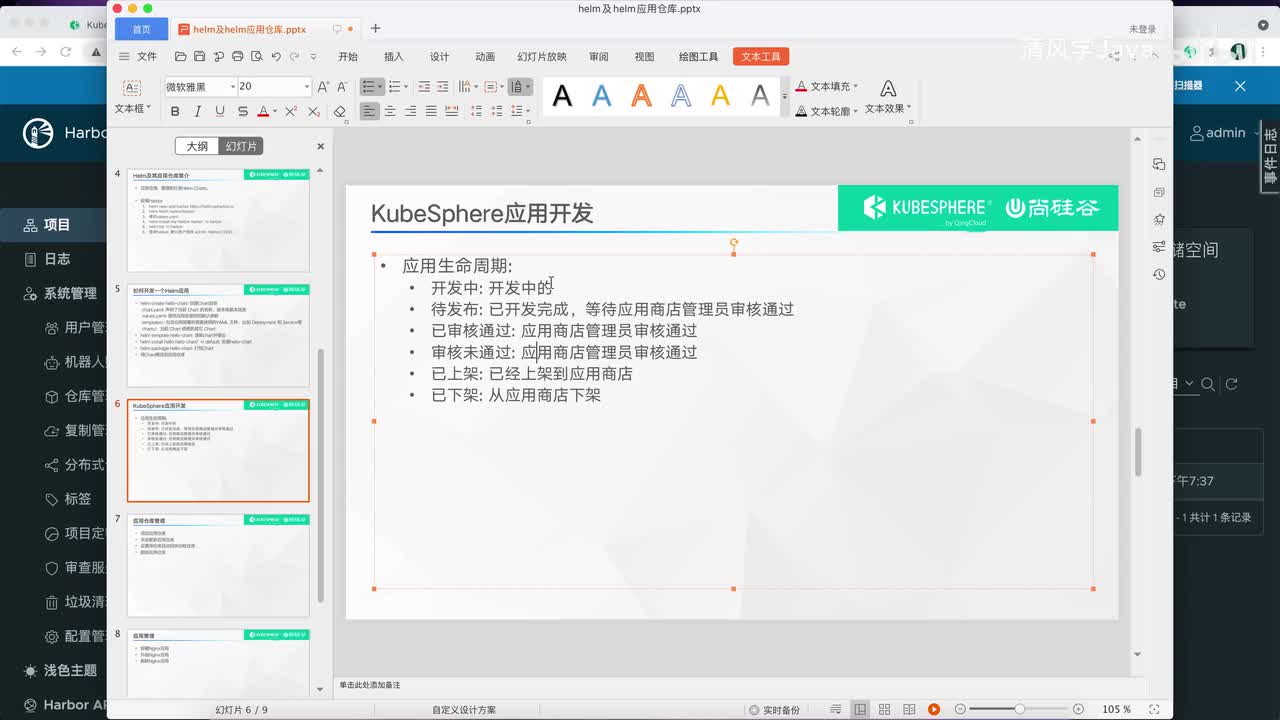Apply distributed alignment to the text
This screenshot has height=720, width=1280.
pos(451,112)
